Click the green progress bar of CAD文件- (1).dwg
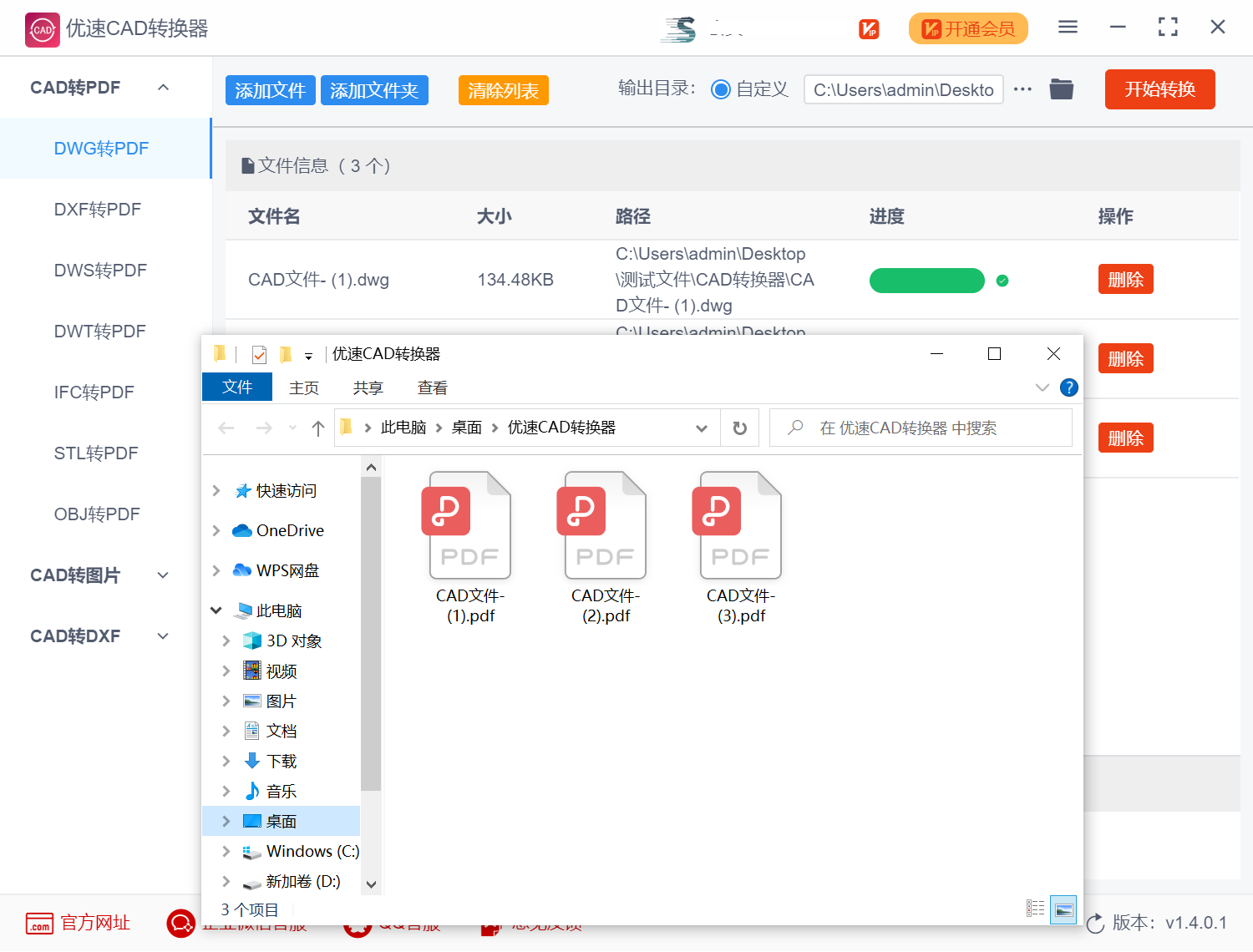1253x952 pixels. click(927, 281)
